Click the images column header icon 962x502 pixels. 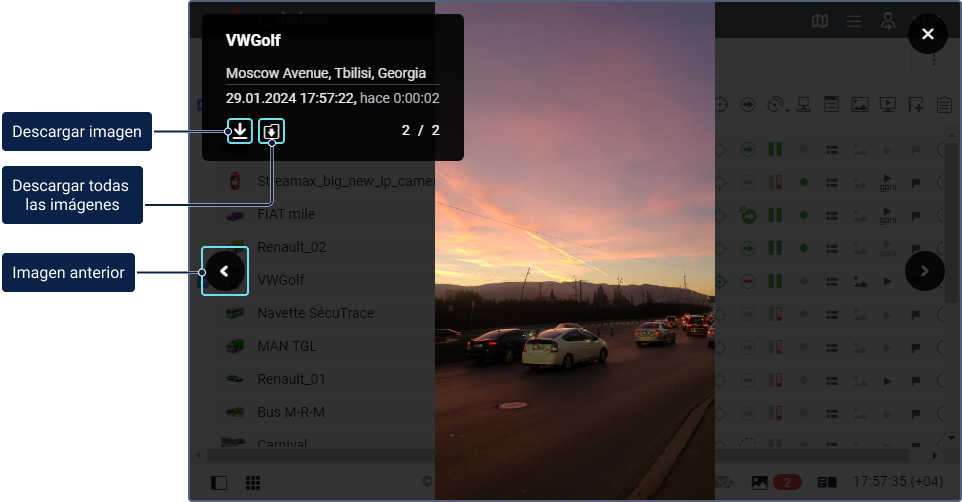860,105
